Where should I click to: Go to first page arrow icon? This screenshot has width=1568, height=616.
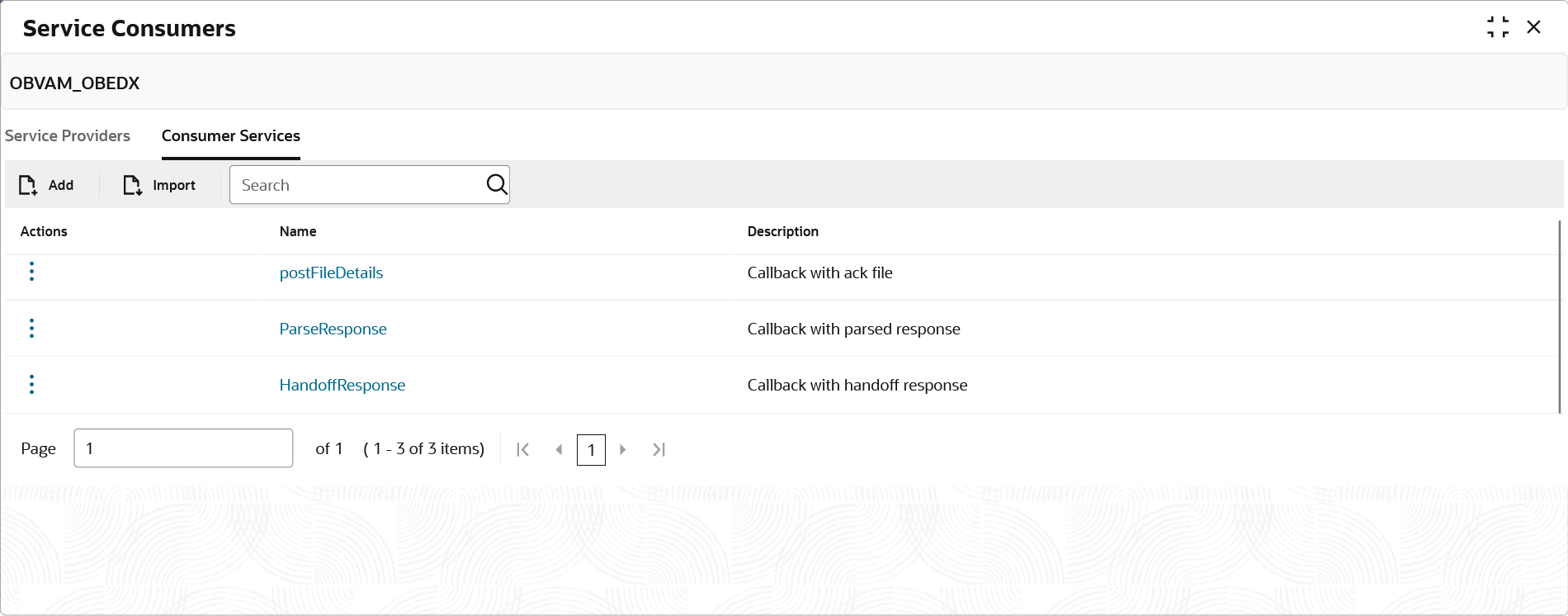click(522, 449)
